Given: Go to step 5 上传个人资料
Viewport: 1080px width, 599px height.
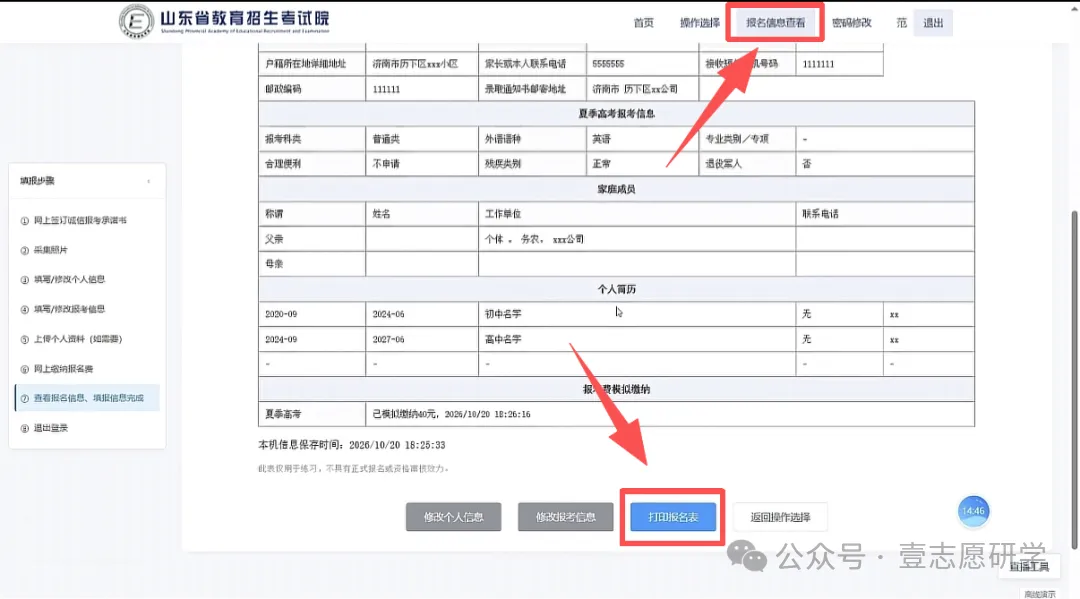Looking at the screenshot, I should point(71,339).
